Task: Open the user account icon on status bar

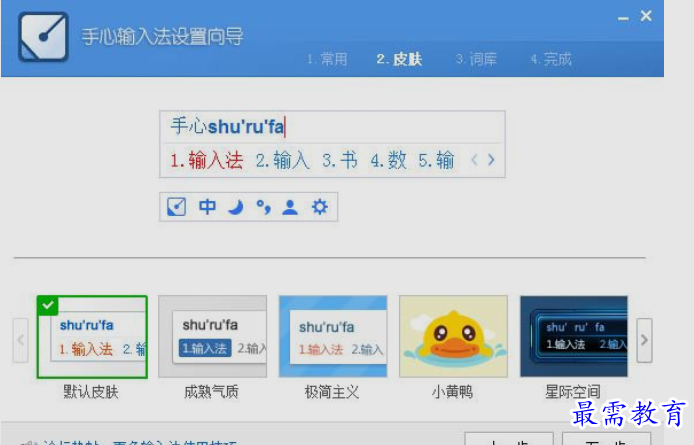Action: pyautogui.click(x=290, y=207)
